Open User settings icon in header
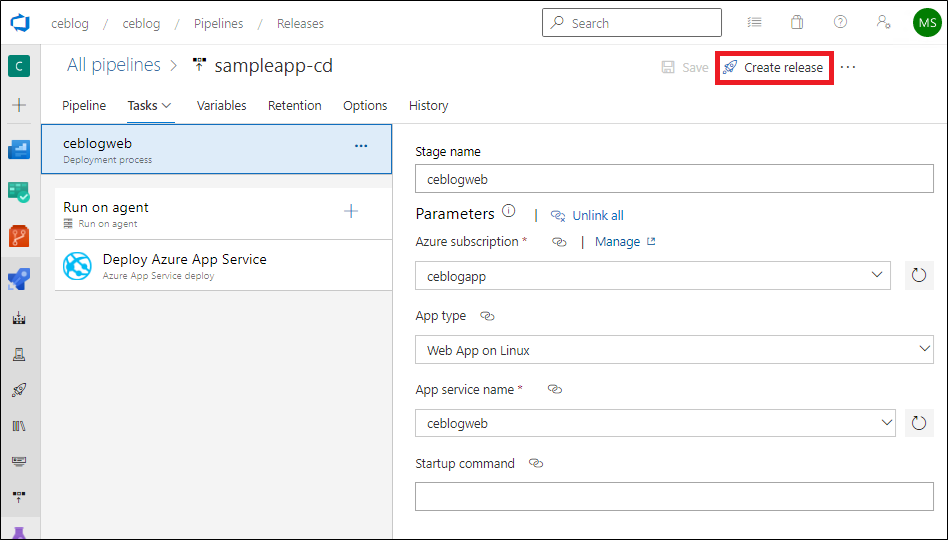This screenshot has height=540, width=948. pyautogui.click(x=883, y=22)
